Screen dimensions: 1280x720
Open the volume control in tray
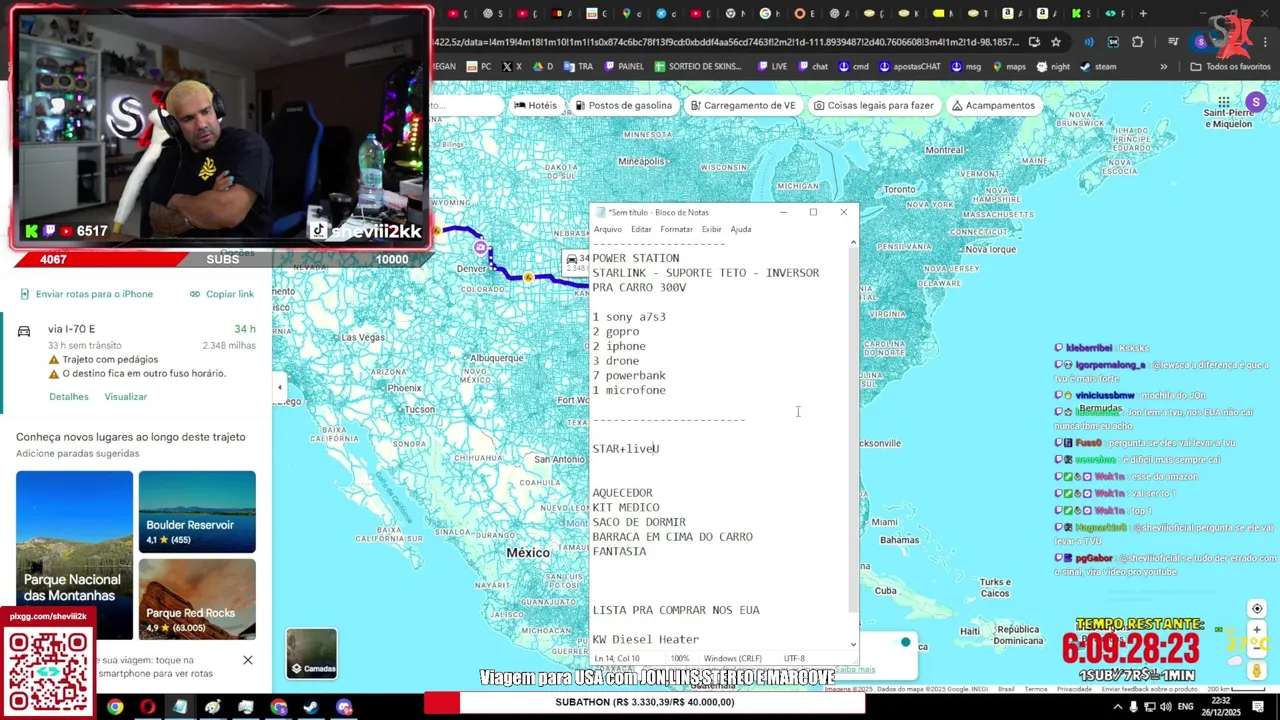(x=1166, y=707)
